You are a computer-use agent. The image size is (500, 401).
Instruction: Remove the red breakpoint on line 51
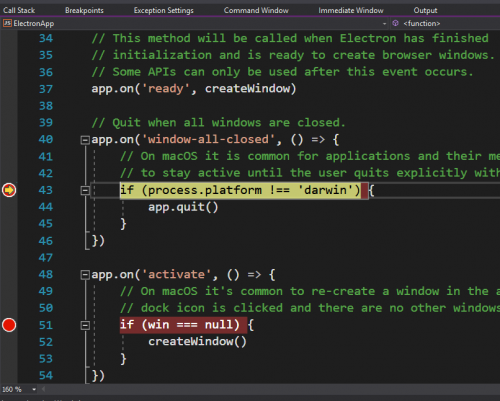9,325
